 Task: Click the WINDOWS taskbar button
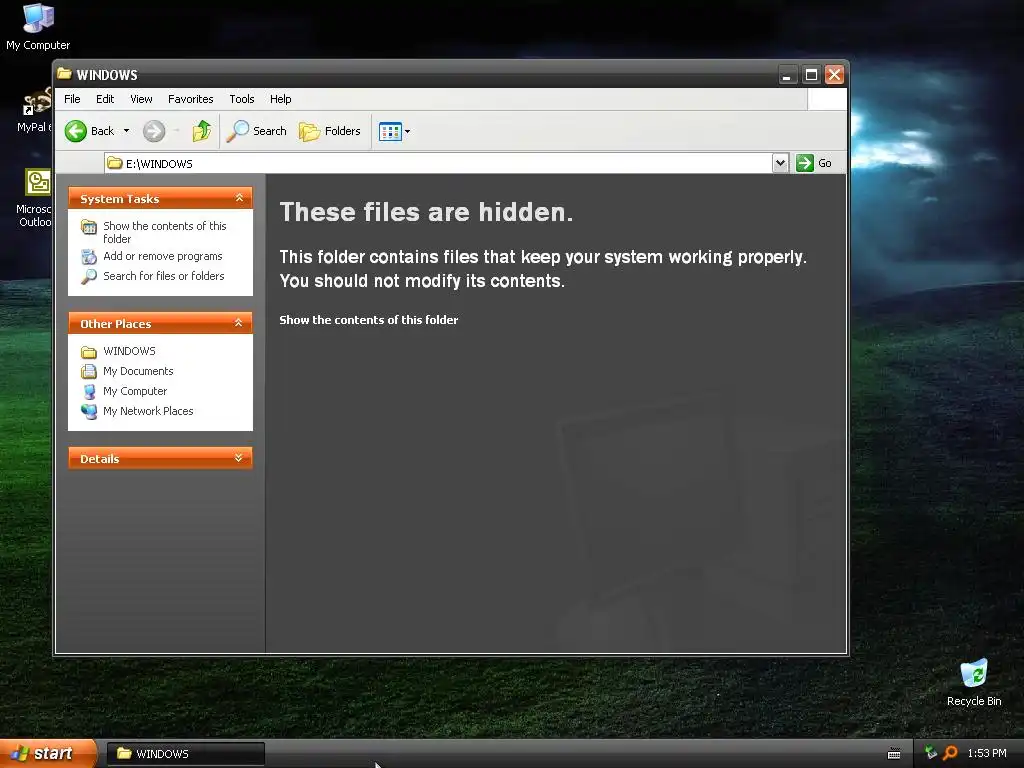(185, 754)
